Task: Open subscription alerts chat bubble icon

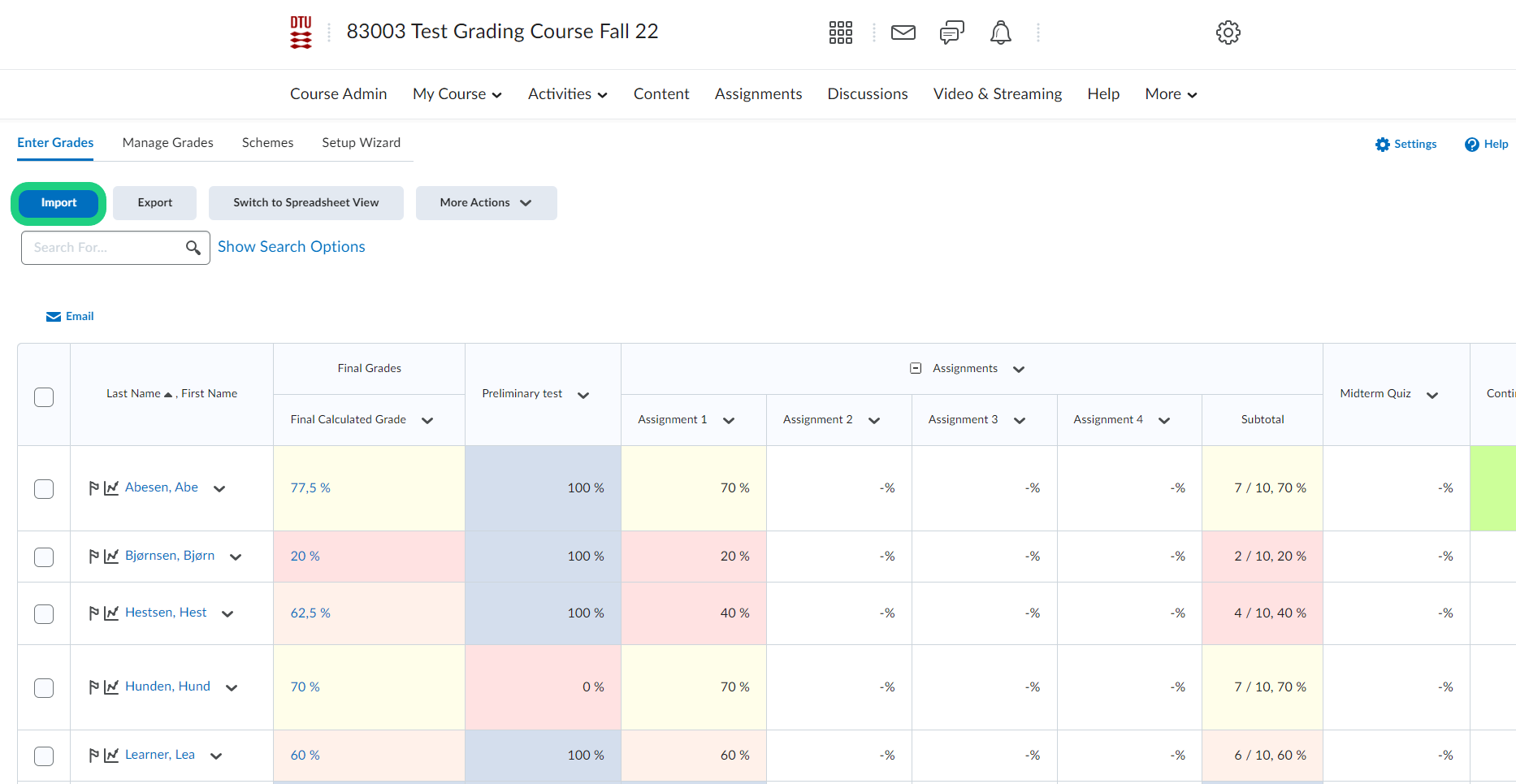Action: [x=951, y=32]
